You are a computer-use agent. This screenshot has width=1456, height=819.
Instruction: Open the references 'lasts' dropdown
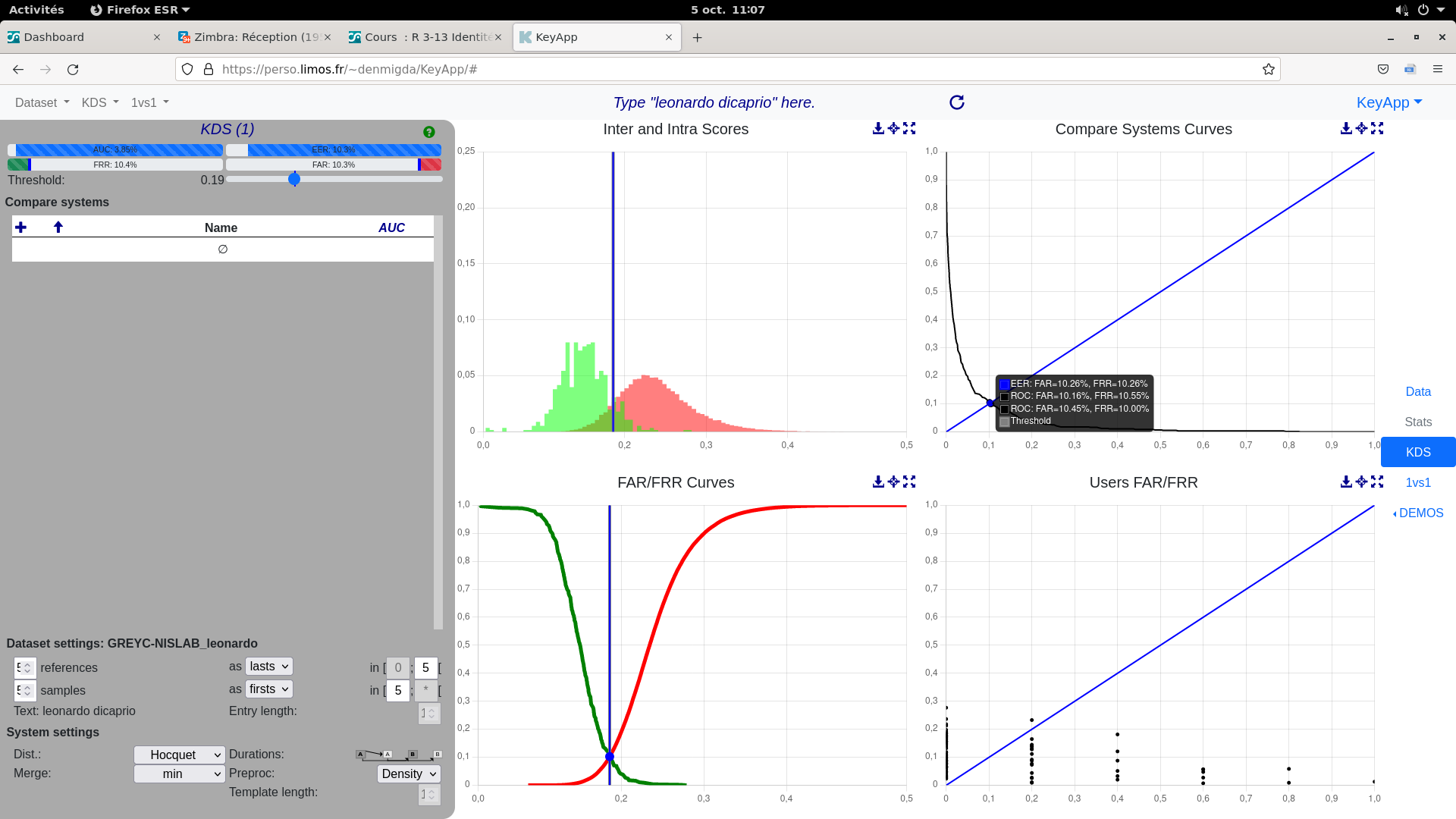pos(268,666)
